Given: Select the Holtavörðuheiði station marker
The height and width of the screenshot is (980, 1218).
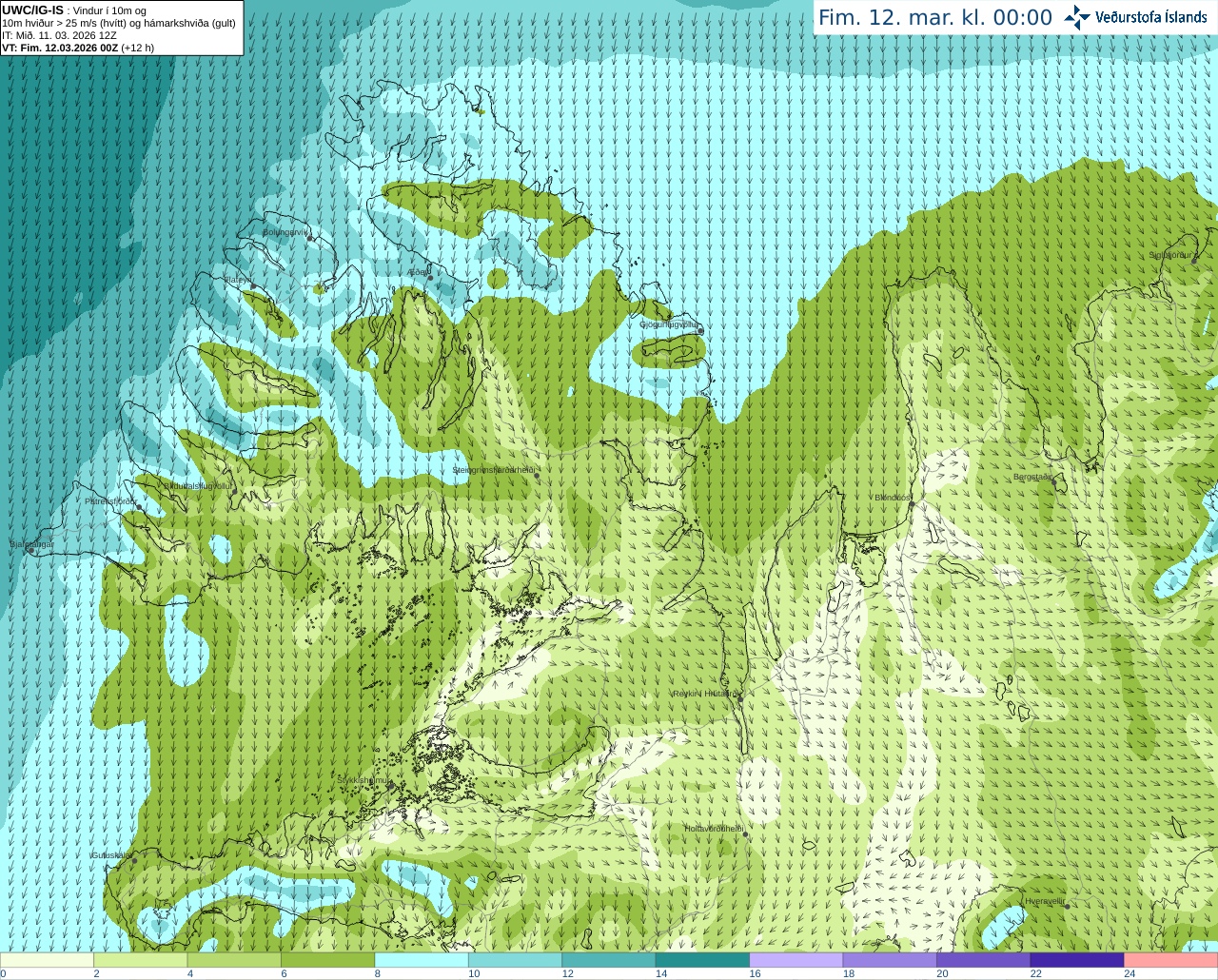Looking at the screenshot, I should (x=745, y=834).
